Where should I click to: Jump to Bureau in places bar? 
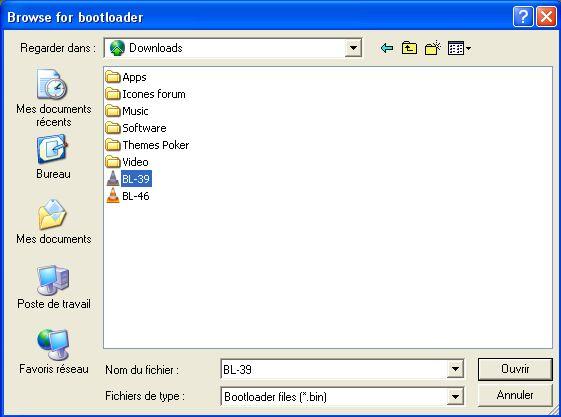[x=53, y=157]
